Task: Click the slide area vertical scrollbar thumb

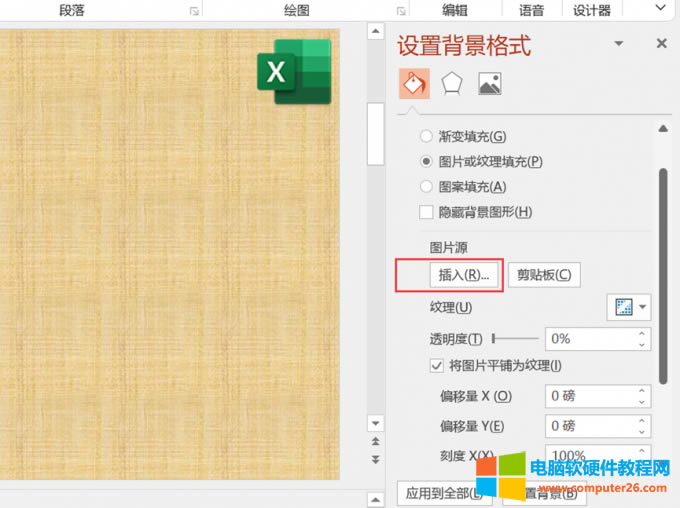Action: (x=376, y=134)
